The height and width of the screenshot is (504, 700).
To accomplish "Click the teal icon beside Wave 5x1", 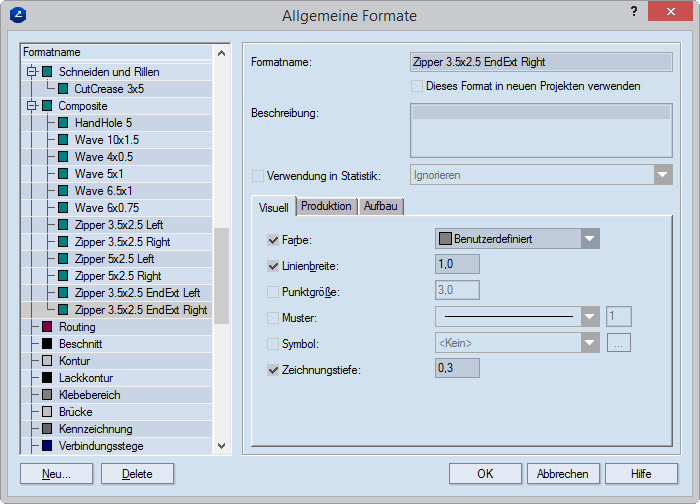I will point(63,174).
